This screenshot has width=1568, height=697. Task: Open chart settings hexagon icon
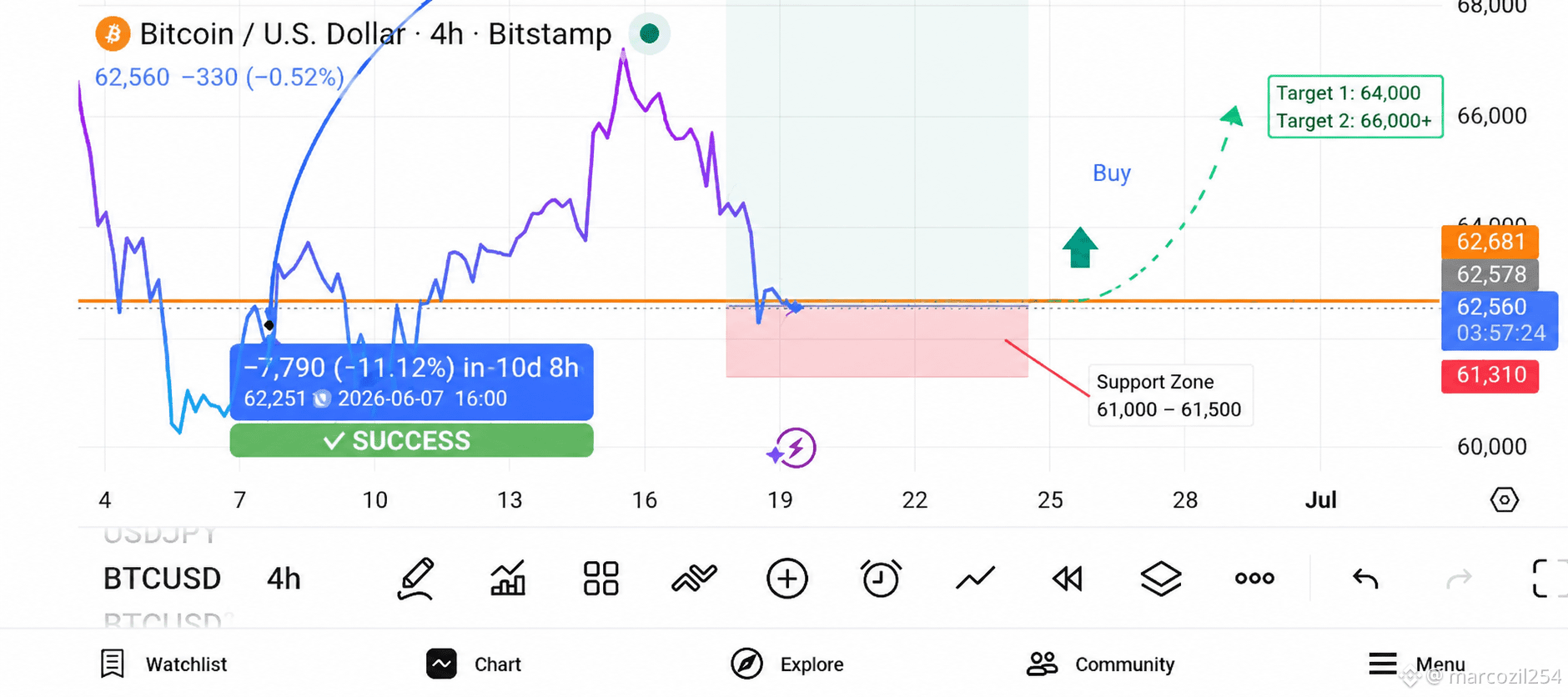point(1505,499)
